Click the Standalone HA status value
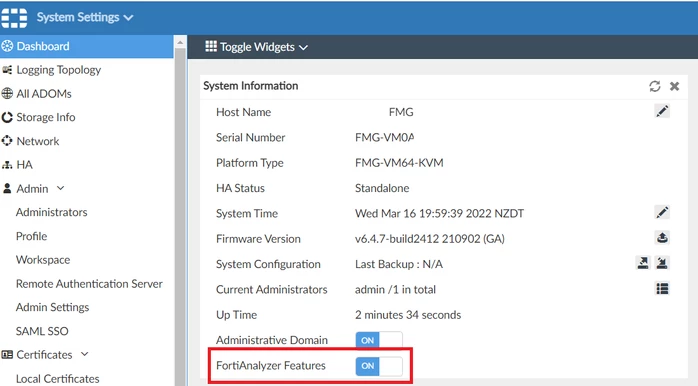Screen dimensions: 698x386 (382, 188)
